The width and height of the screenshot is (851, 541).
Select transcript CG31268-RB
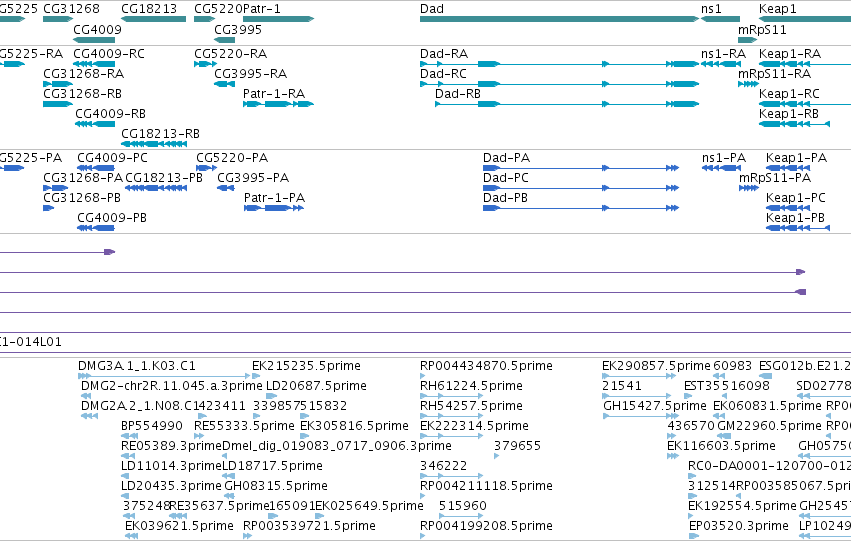(58, 104)
